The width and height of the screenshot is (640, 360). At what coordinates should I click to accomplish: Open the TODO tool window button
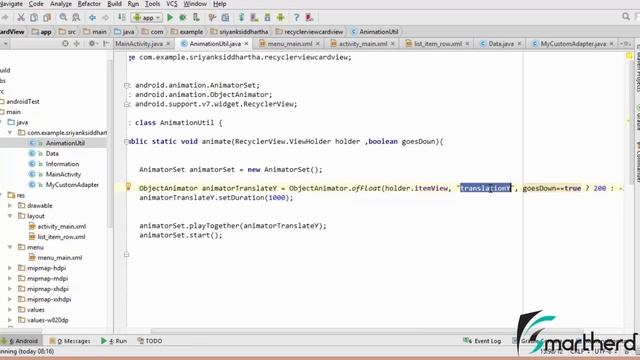(x=150, y=341)
